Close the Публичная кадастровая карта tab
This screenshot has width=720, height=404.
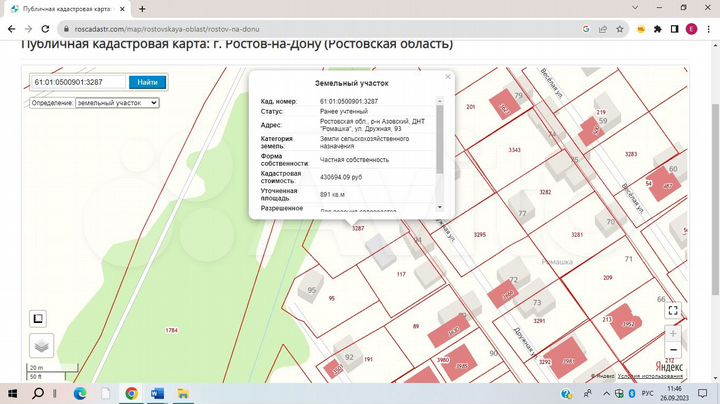point(122,9)
